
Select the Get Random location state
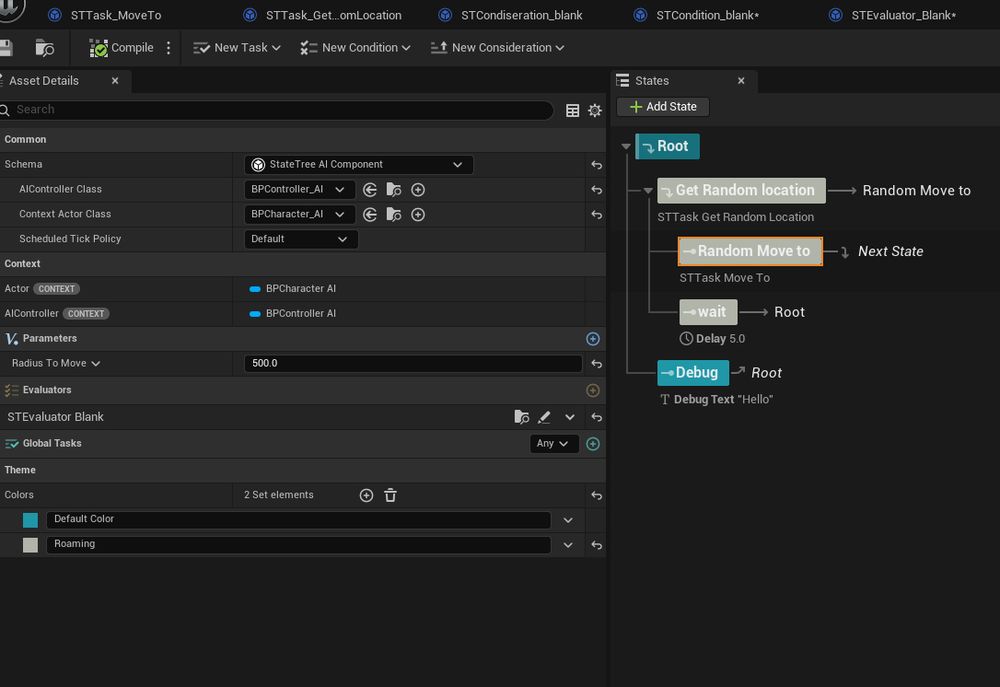pyautogui.click(x=741, y=191)
